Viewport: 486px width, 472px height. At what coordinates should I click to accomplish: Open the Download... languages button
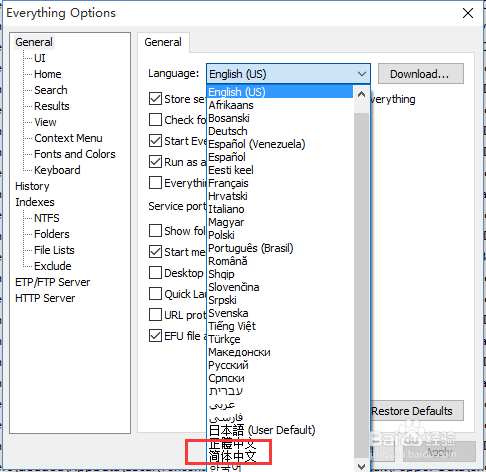click(x=420, y=74)
